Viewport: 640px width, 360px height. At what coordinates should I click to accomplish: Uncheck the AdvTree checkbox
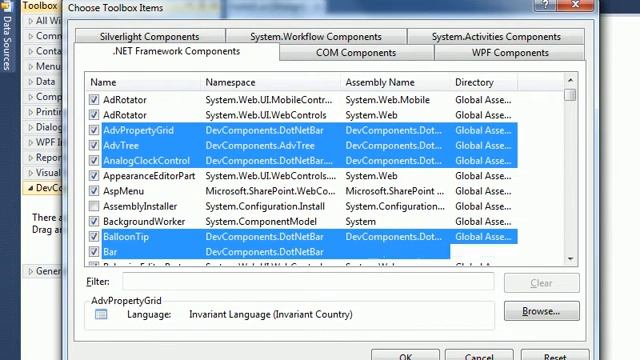tap(94, 145)
